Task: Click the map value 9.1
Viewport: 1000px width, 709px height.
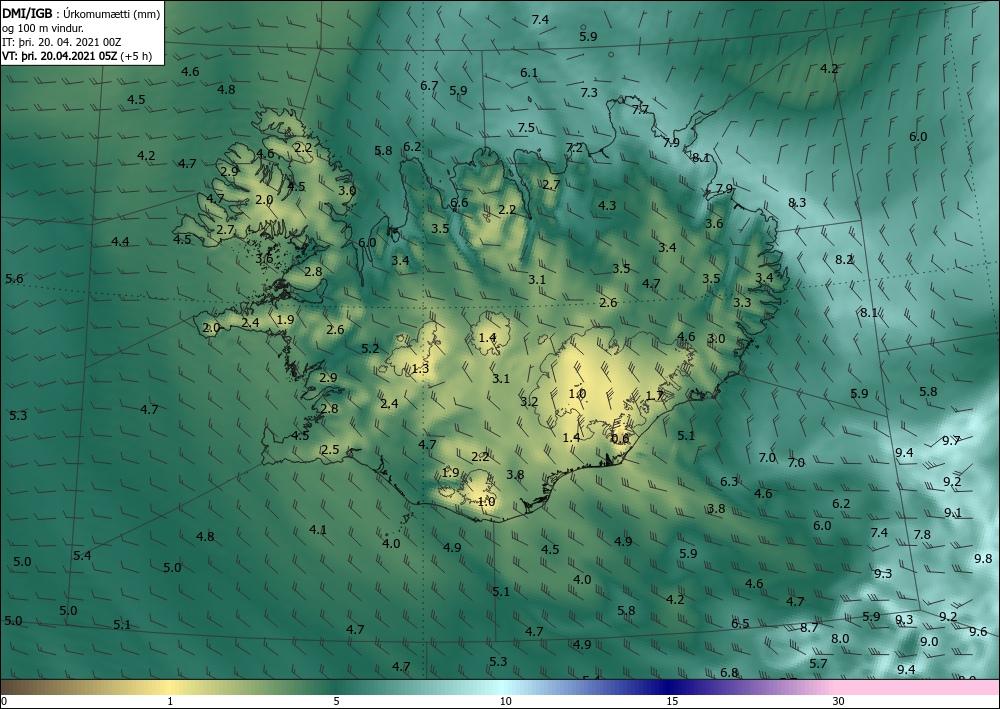Action: pyautogui.click(x=953, y=513)
